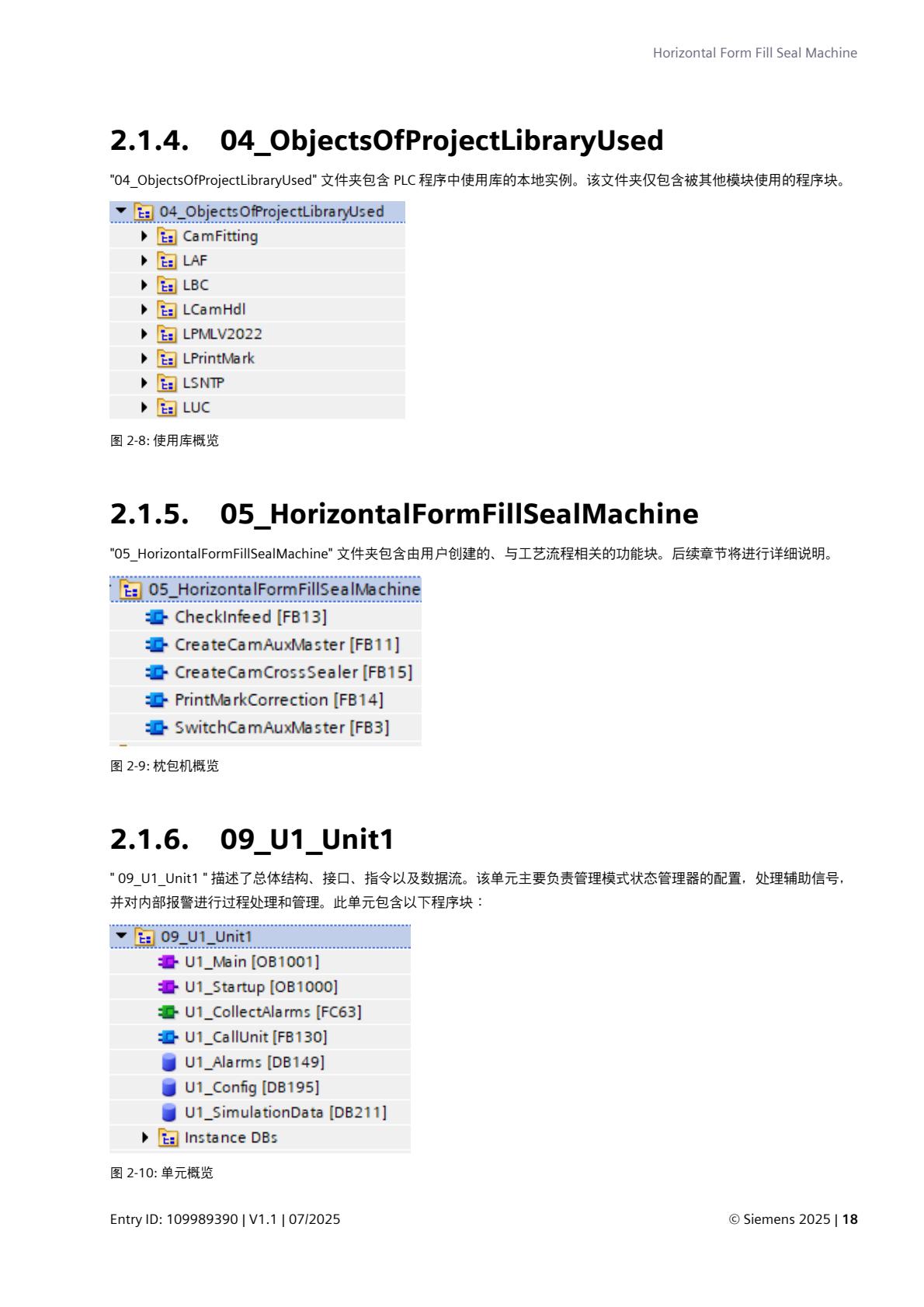Select the LSNTP library folder label
The width and height of the screenshot is (924, 1307).
coord(203,383)
